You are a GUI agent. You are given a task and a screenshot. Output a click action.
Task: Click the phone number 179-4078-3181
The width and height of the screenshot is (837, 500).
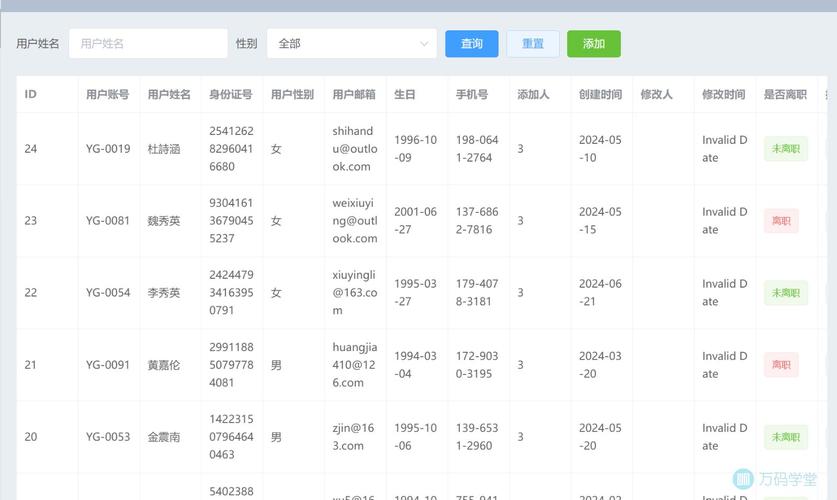pyautogui.click(x=477, y=293)
